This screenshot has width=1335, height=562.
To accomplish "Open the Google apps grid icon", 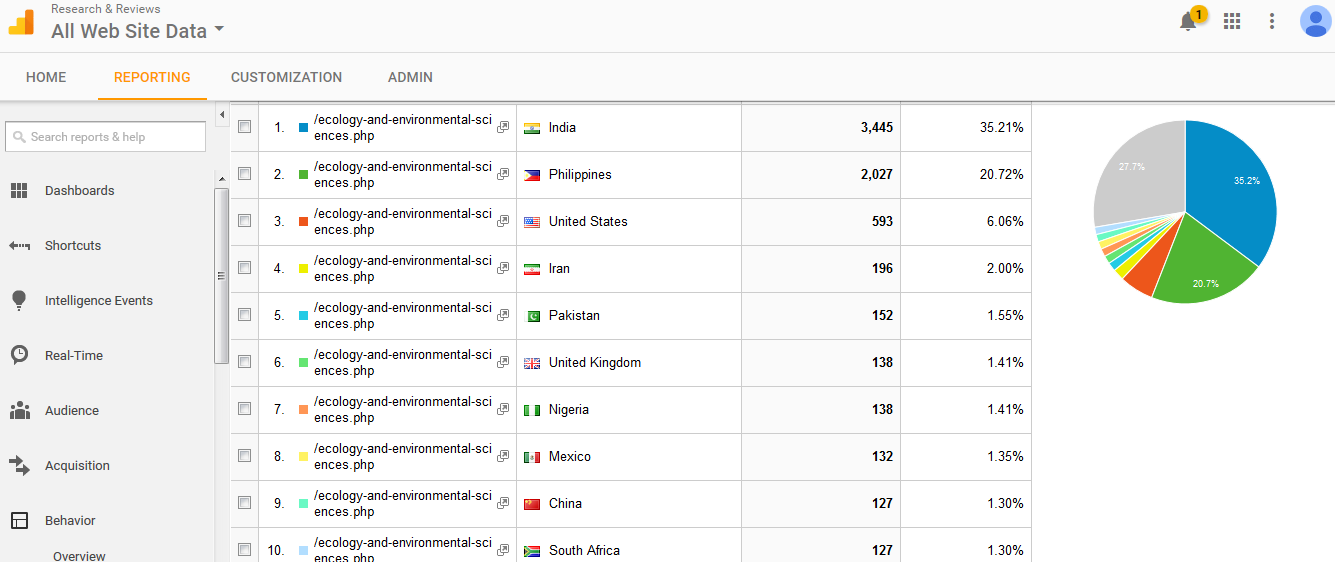I will pos(1232,21).
